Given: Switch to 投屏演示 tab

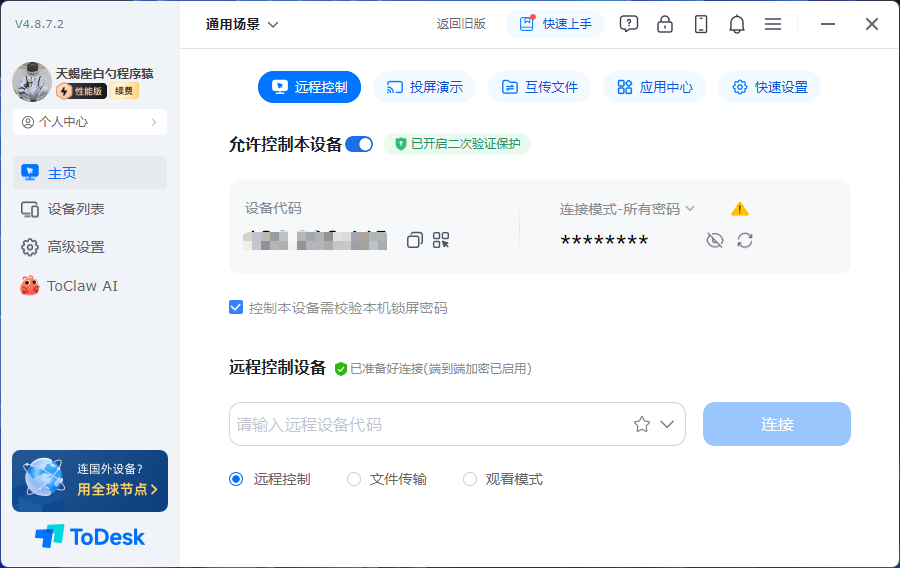Looking at the screenshot, I should (x=425, y=87).
